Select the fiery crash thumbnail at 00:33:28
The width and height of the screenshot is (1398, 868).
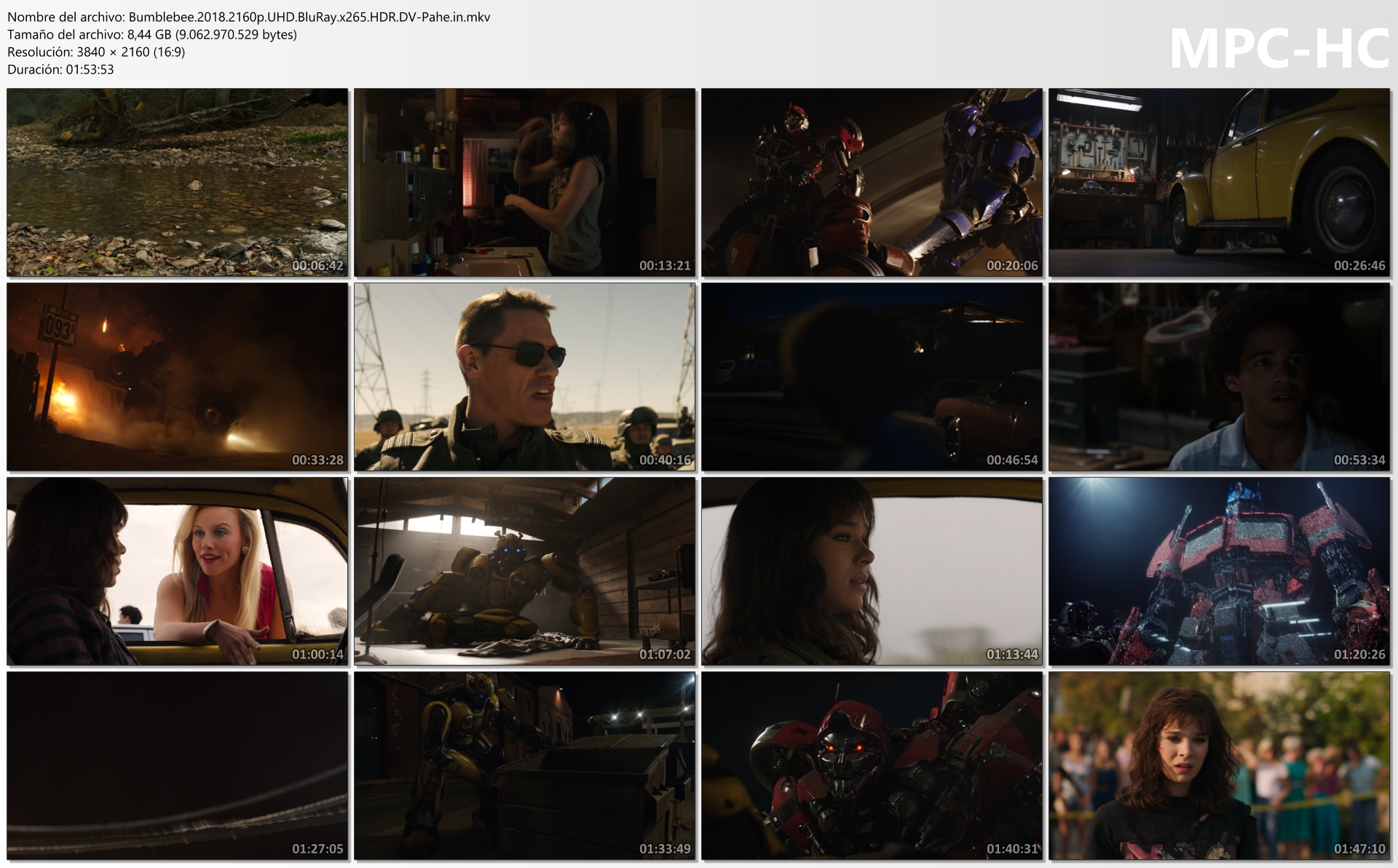coord(177,376)
